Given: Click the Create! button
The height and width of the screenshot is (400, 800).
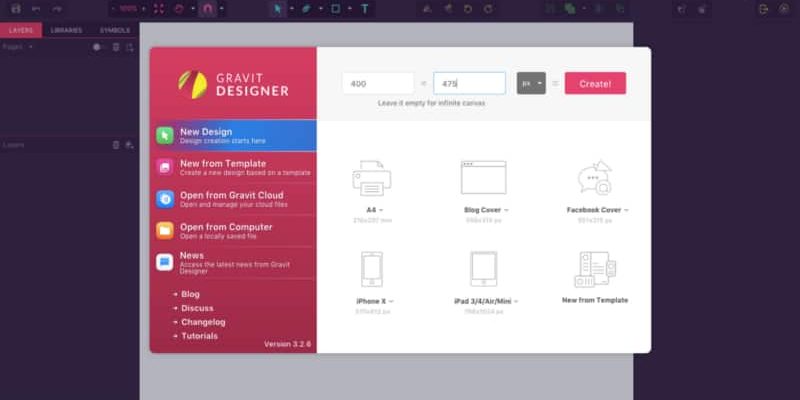Looking at the screenshot, I should (x=595, y=83).
